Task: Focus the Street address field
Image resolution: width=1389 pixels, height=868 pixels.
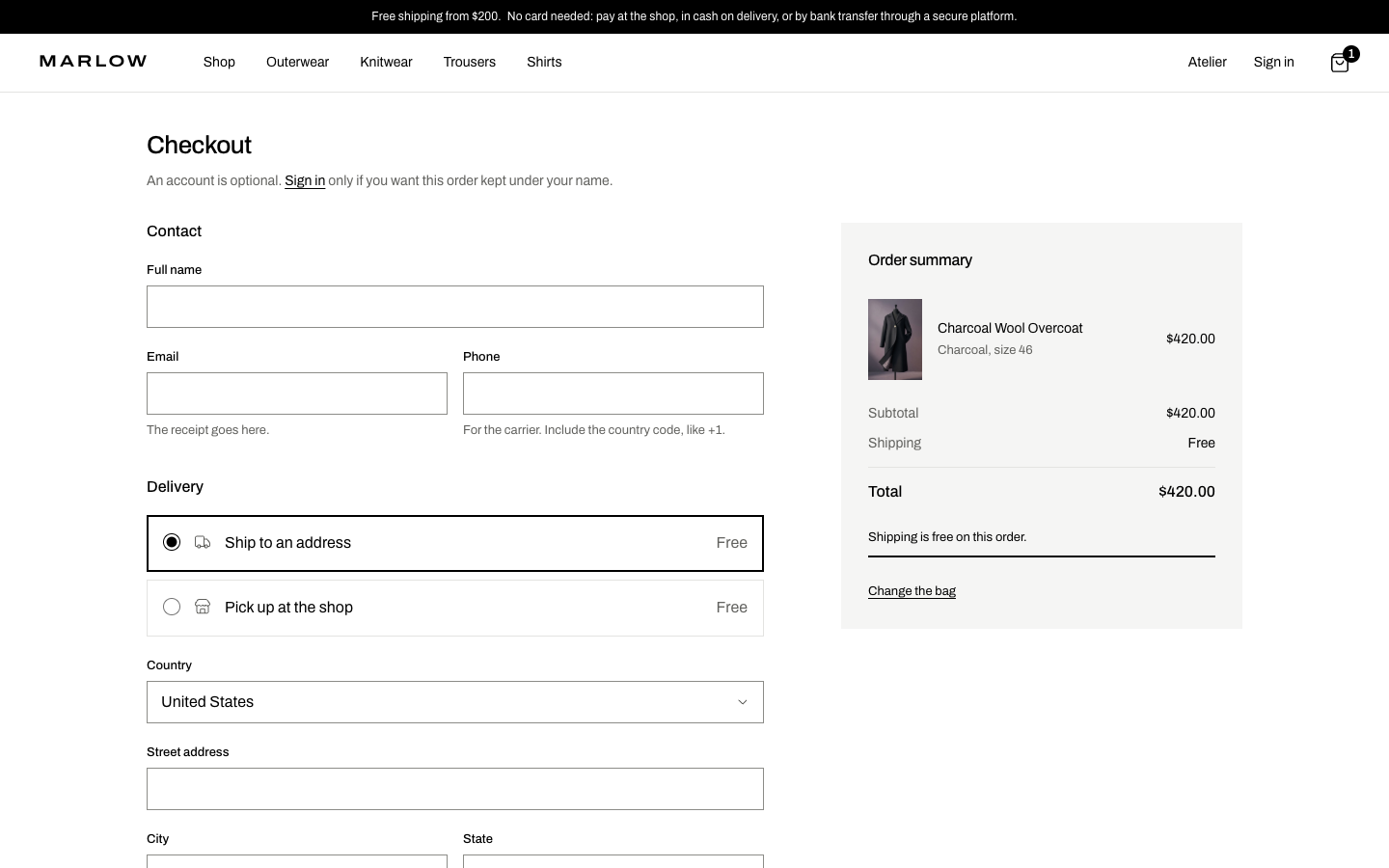Action: click(x=455, y=789)
